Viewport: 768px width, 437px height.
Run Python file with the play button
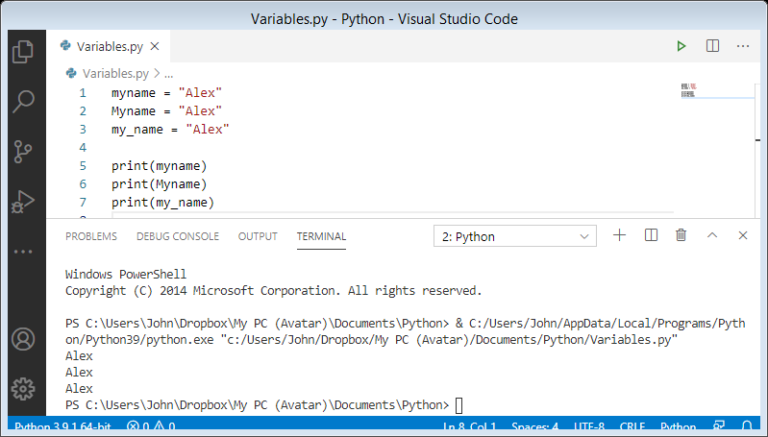(681, 46)
